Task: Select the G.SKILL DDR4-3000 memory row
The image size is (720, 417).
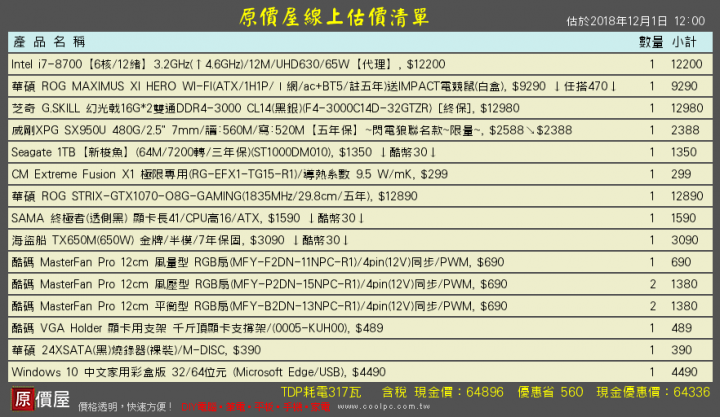Action: (x=360, y=108)
